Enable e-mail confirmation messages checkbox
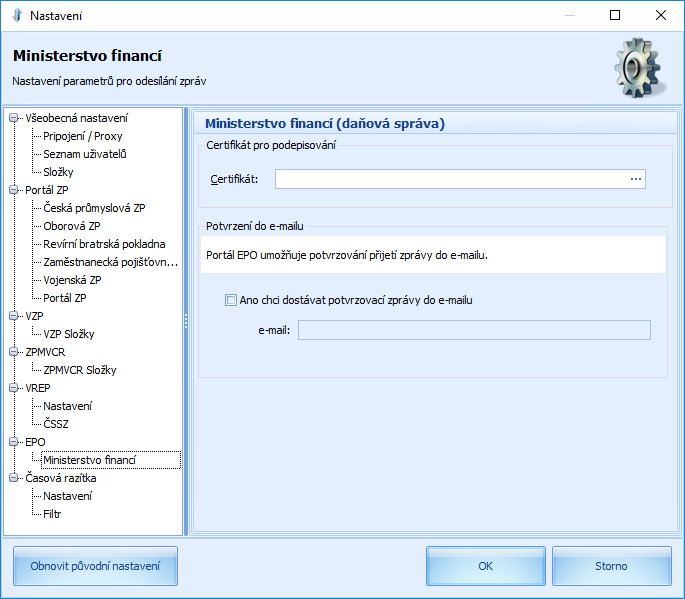 tap(230, 300)
